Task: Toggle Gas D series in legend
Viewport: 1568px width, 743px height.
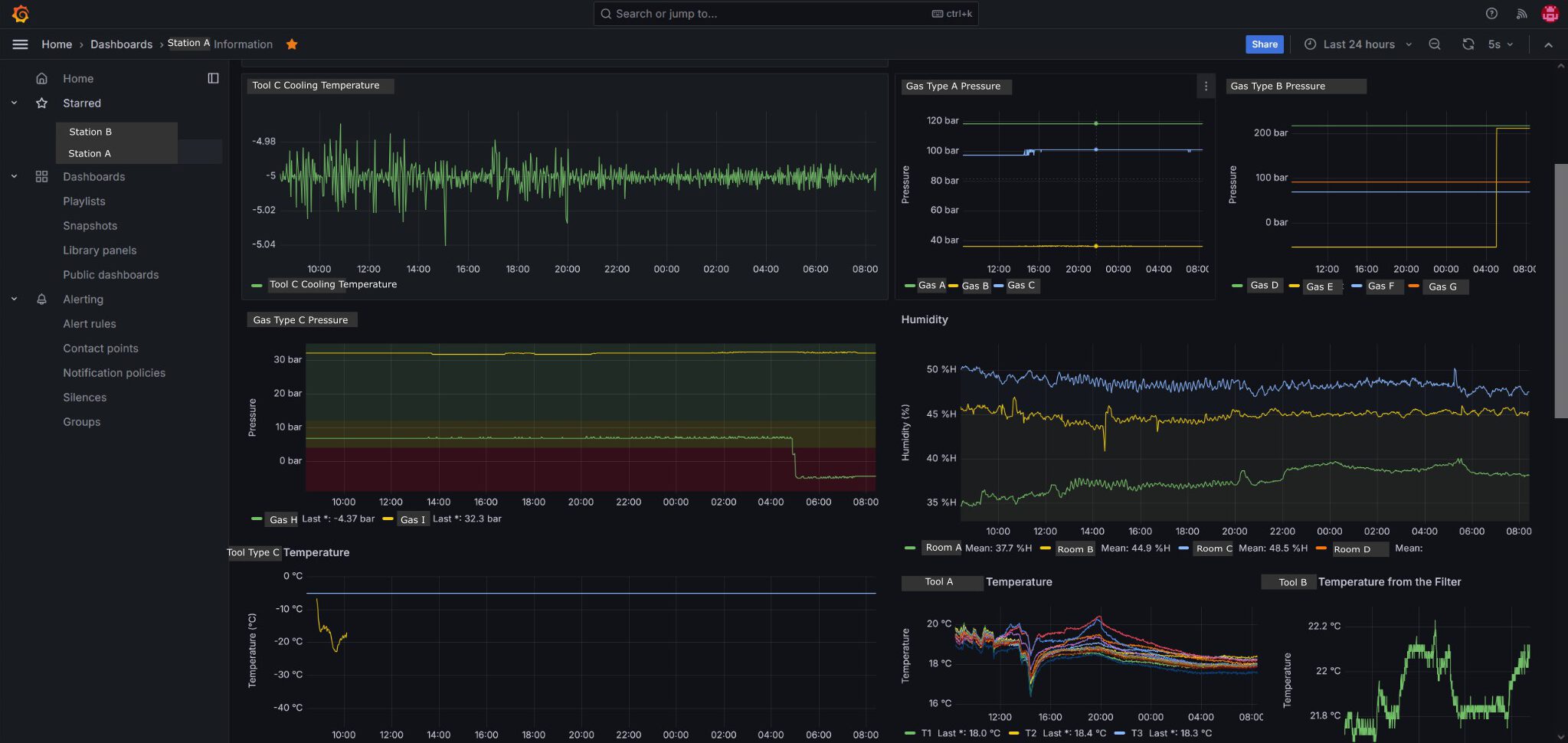Action: coord(1264,286)
